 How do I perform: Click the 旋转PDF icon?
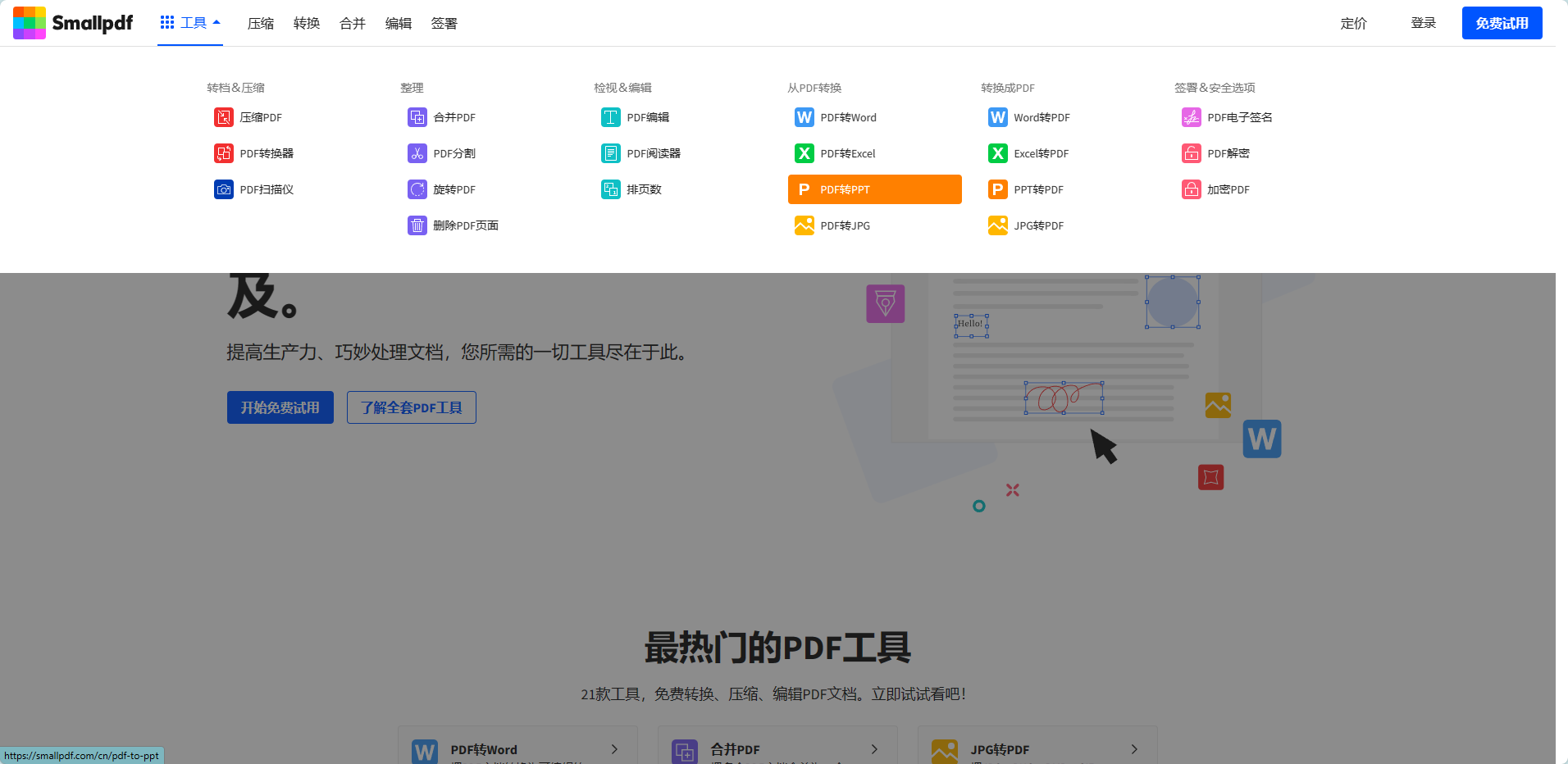[417, 189]
